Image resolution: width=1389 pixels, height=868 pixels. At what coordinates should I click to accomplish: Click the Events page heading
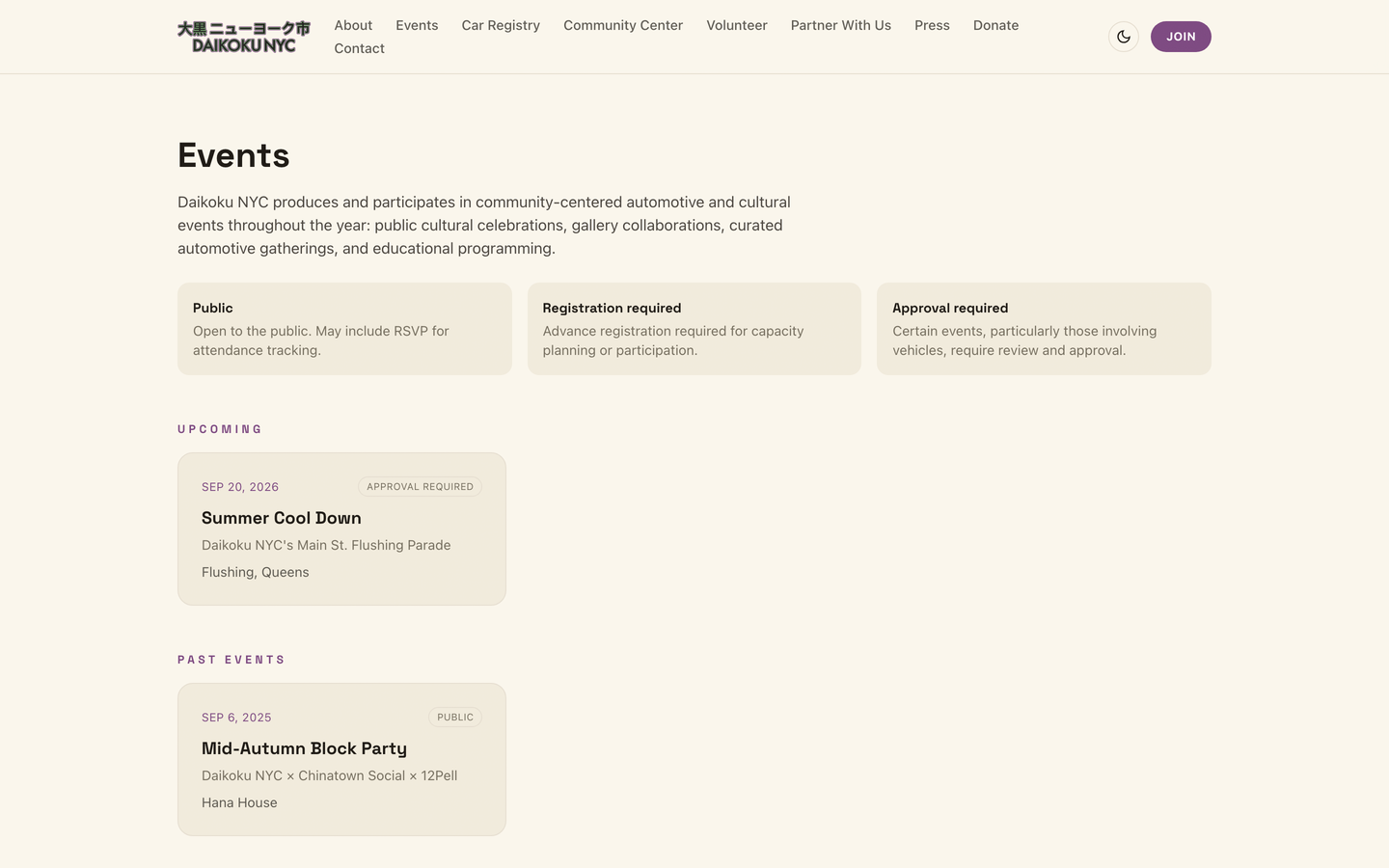233,155
